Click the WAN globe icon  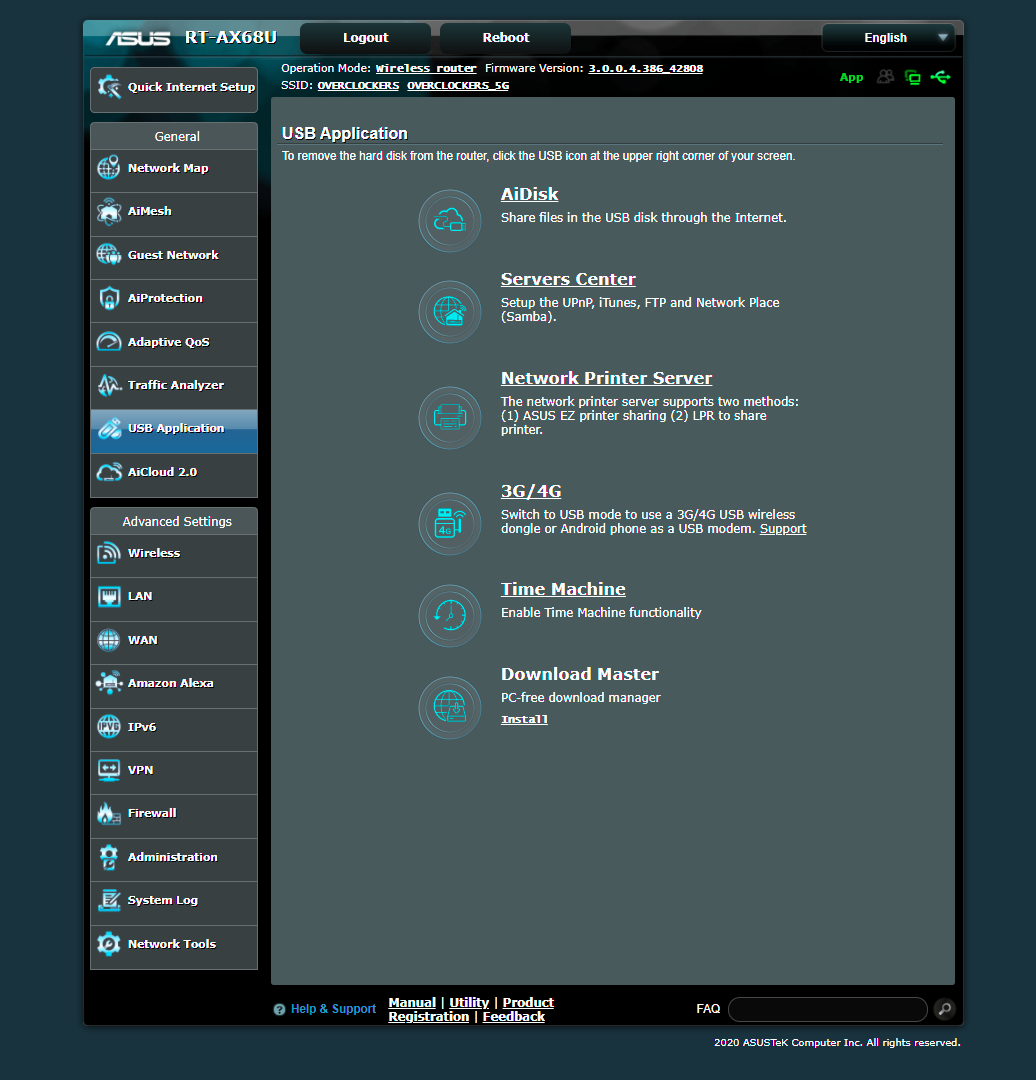109,640
